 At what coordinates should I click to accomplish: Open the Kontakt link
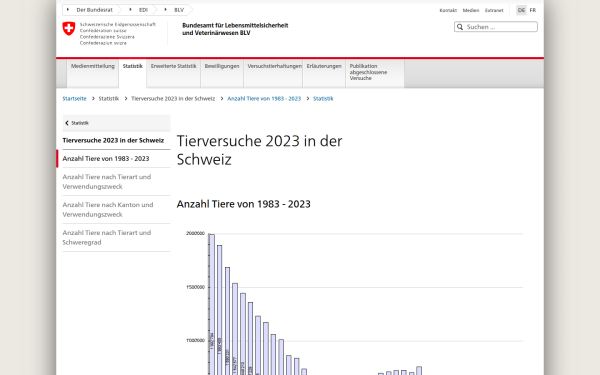pos(448,10)
